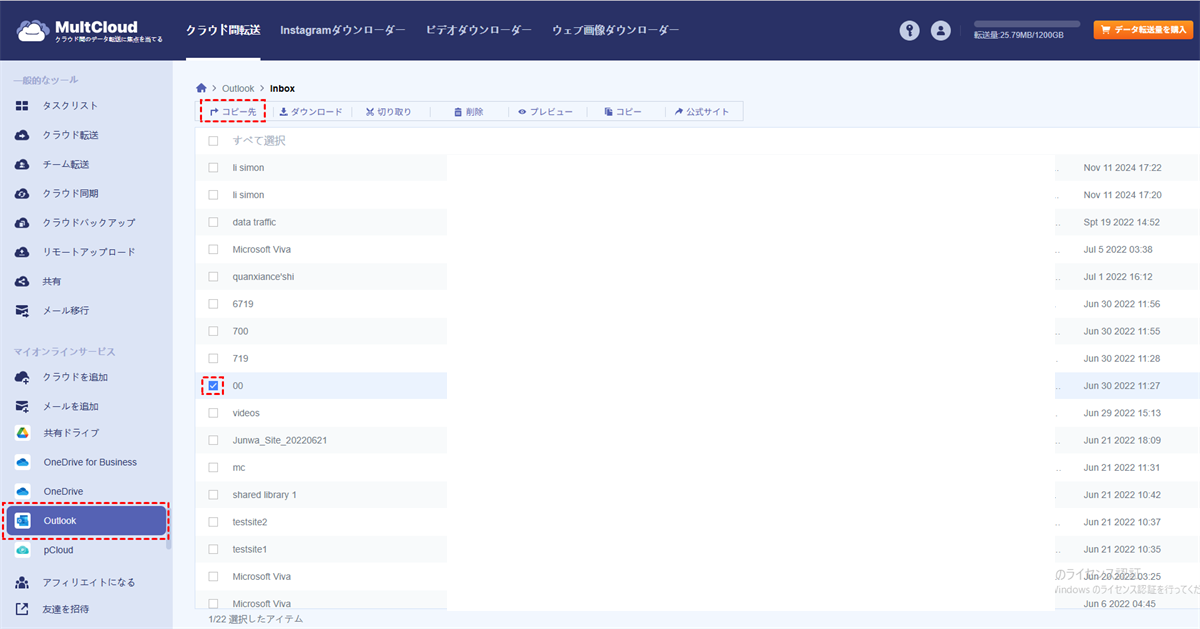1200x629 pixels.
Task: Uncheck the selected 00 row checkbox
Action: click(213, 385)
